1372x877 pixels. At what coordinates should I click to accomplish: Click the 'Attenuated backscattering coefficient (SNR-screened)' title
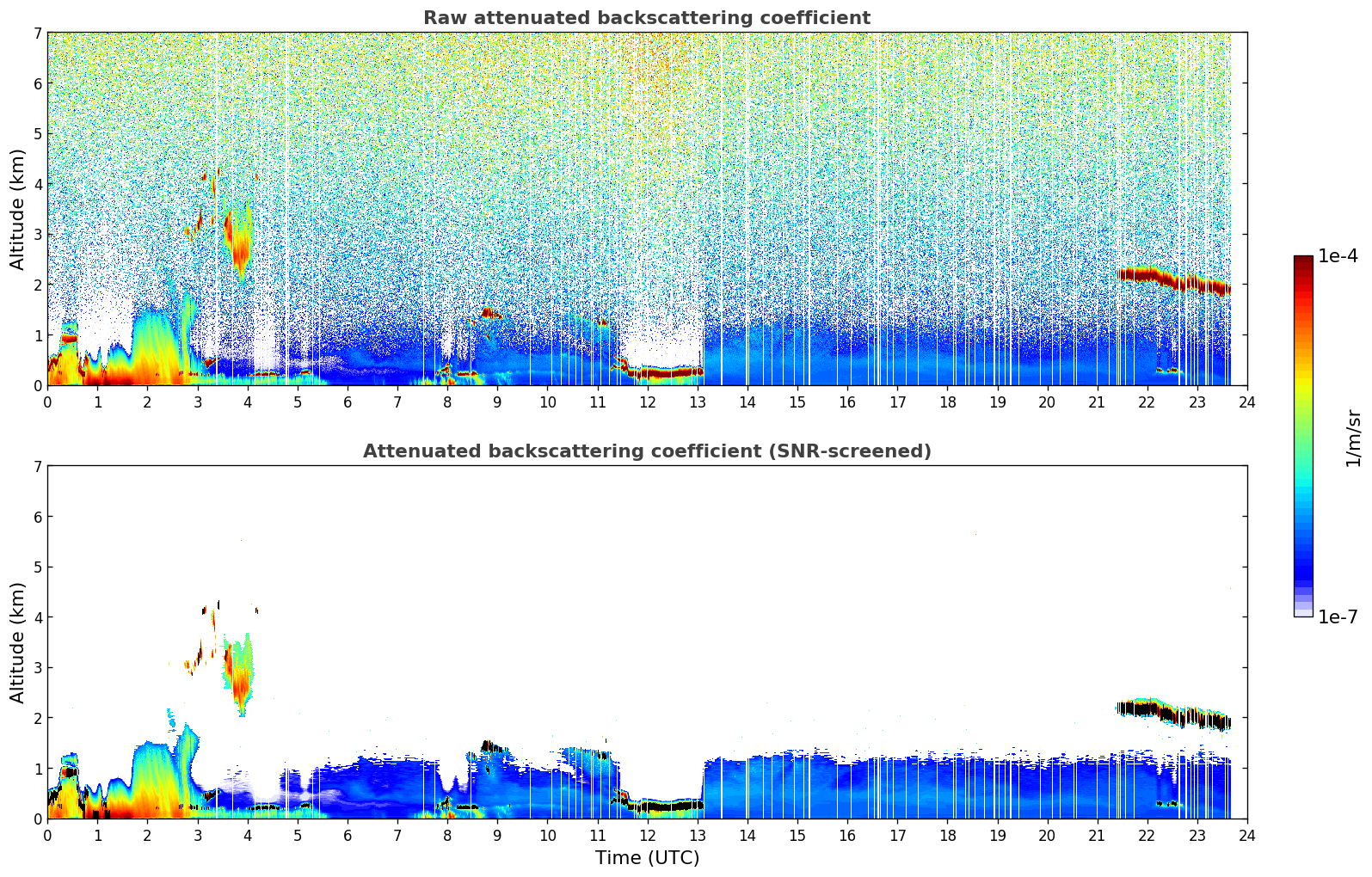[647, 451]
